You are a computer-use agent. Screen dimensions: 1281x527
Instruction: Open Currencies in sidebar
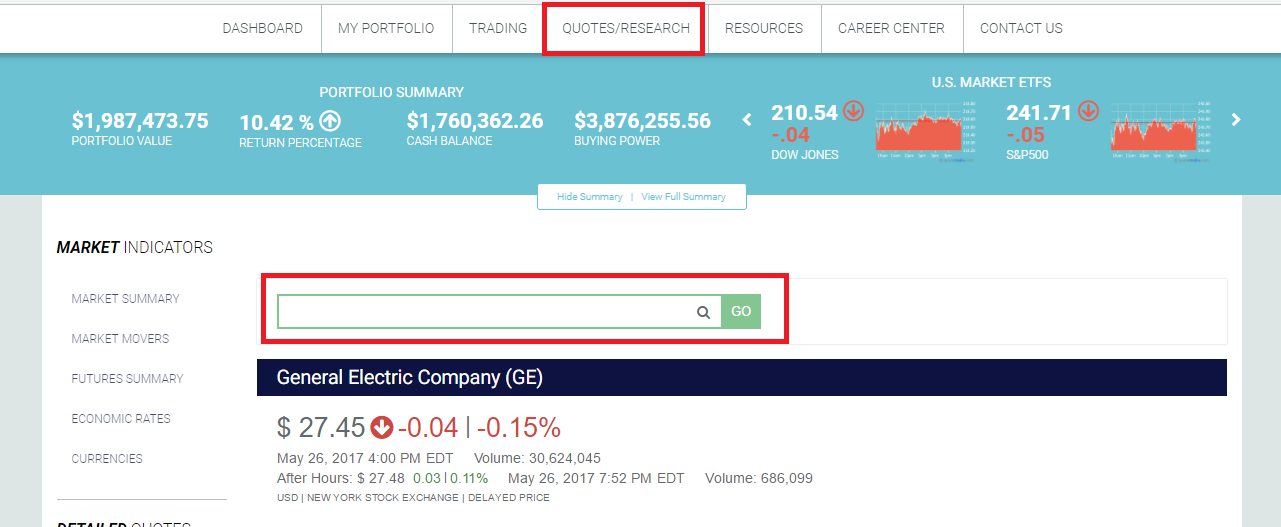pyautogui.click(x=107, y=459)
